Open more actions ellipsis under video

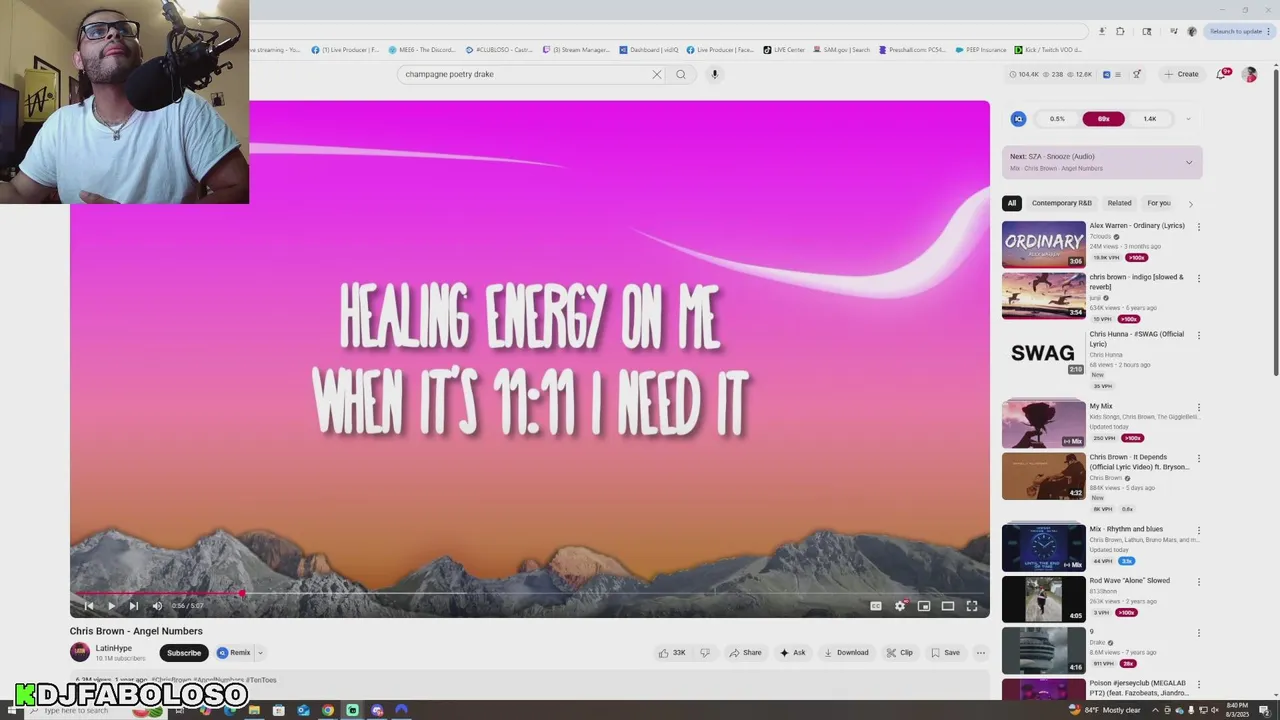(x=981, y=653)
